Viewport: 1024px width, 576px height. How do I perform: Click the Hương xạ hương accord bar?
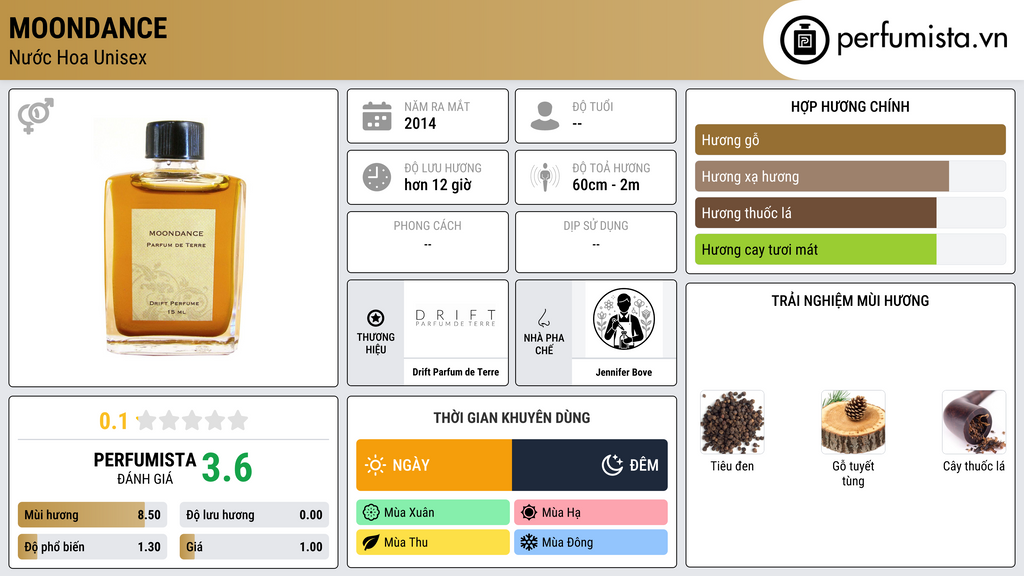tap(850, 176)
